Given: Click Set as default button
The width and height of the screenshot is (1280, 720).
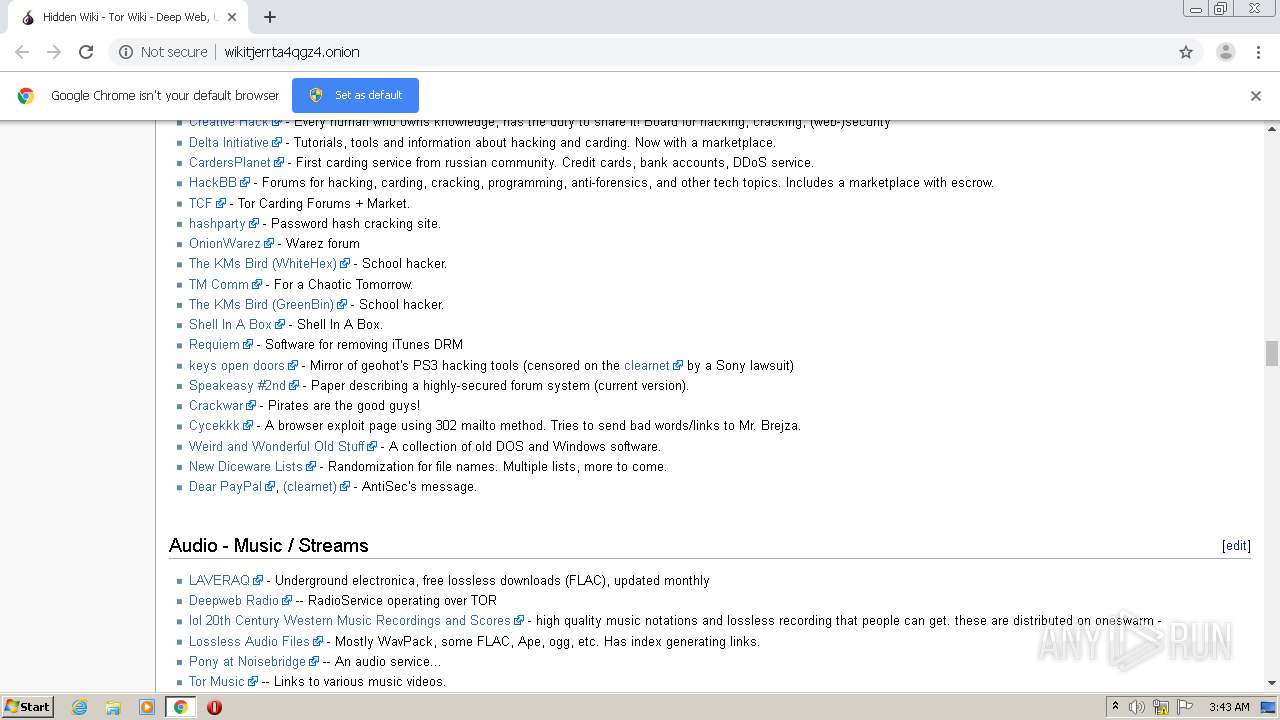Looking at the screenshot, I should (355, 95).
